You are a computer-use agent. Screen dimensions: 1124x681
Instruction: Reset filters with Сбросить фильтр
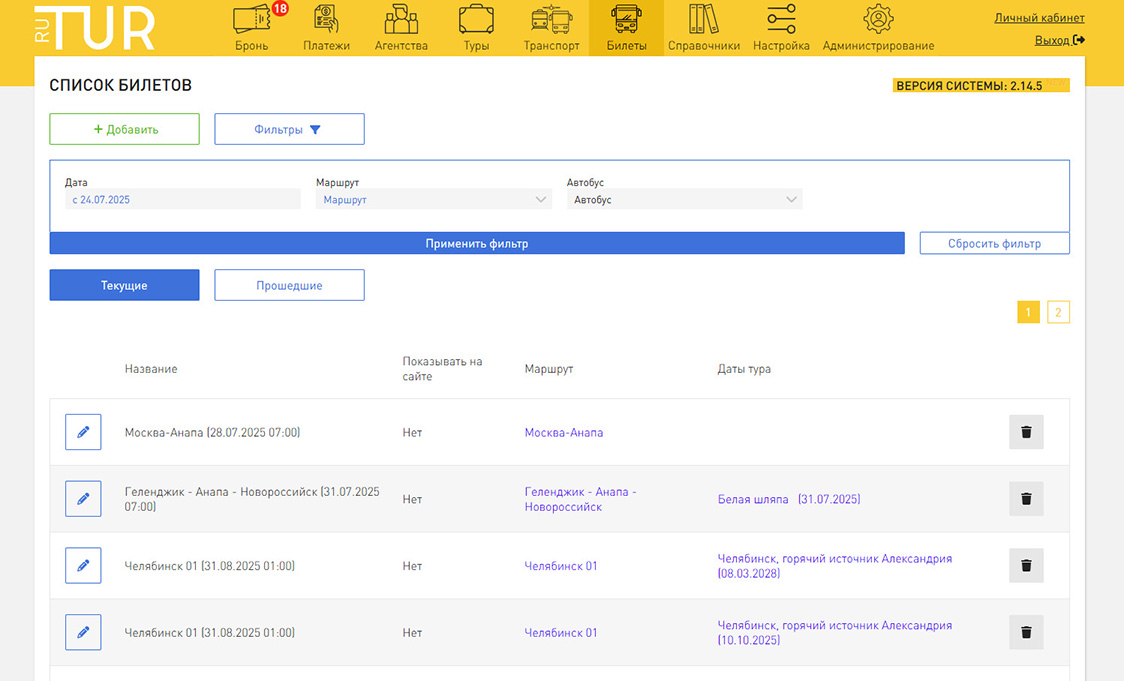pyautogui.click(x=994, y=243)
